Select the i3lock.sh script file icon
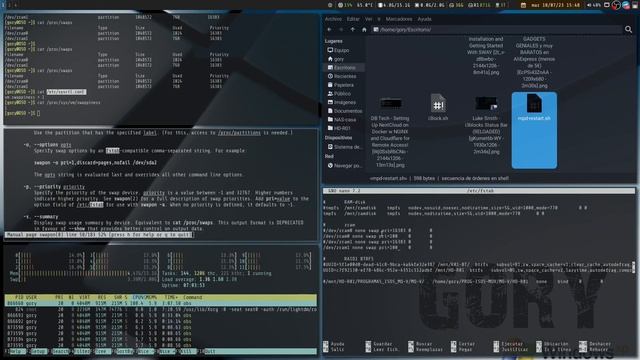 click(x=438, y=103)
